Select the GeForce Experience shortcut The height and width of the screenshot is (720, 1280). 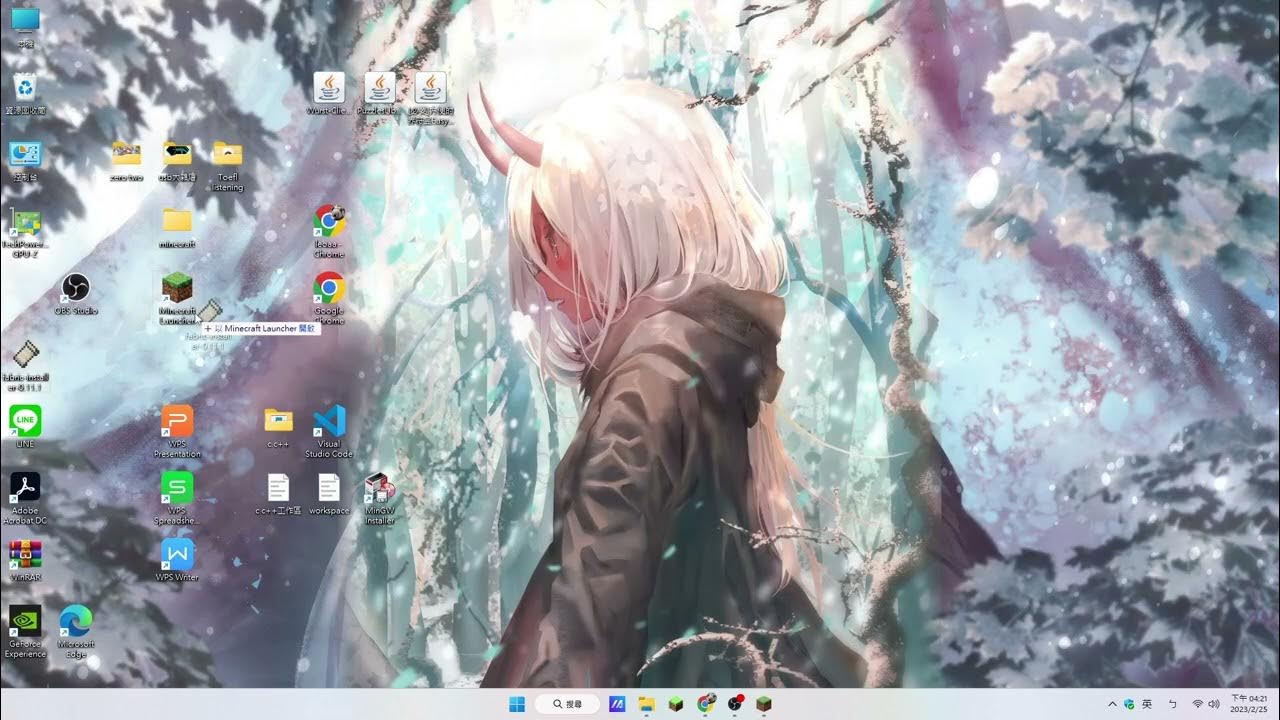25,632
